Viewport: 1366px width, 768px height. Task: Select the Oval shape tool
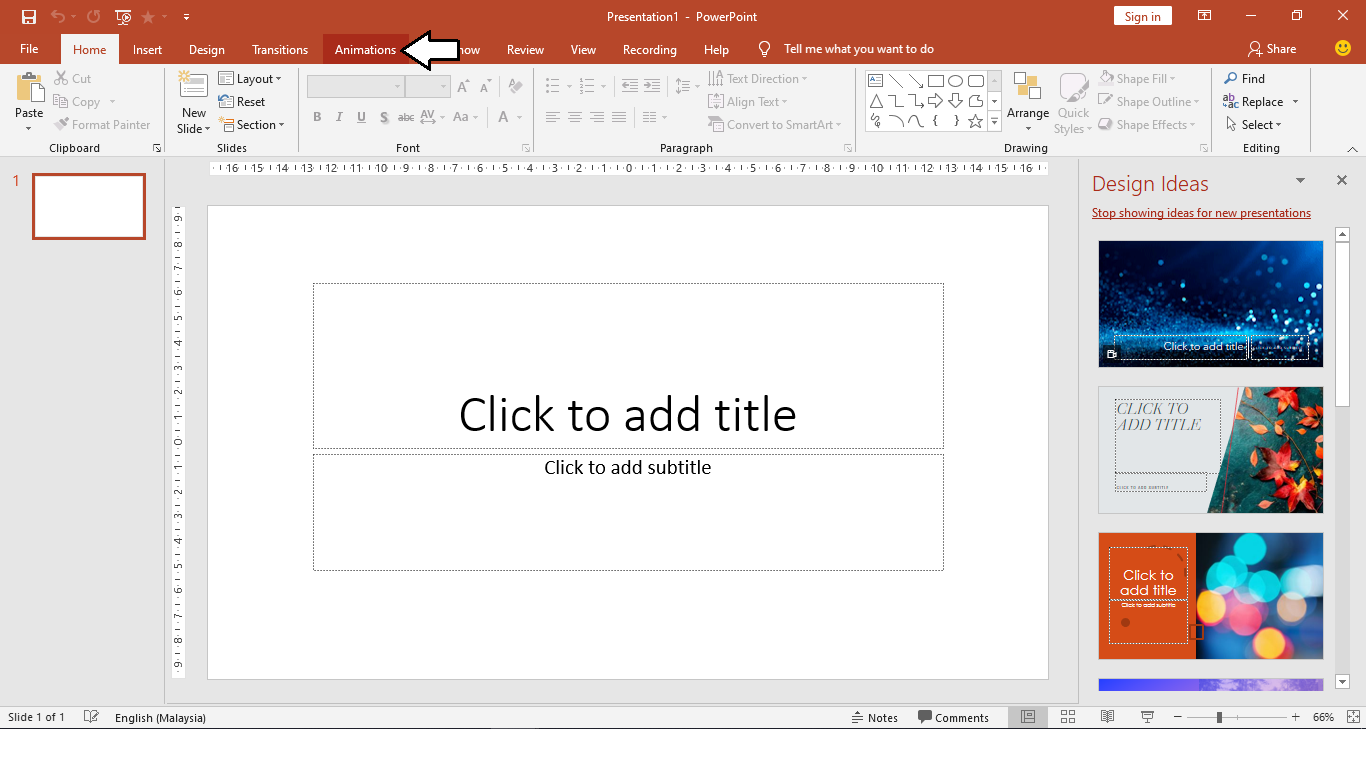[956, 79]
